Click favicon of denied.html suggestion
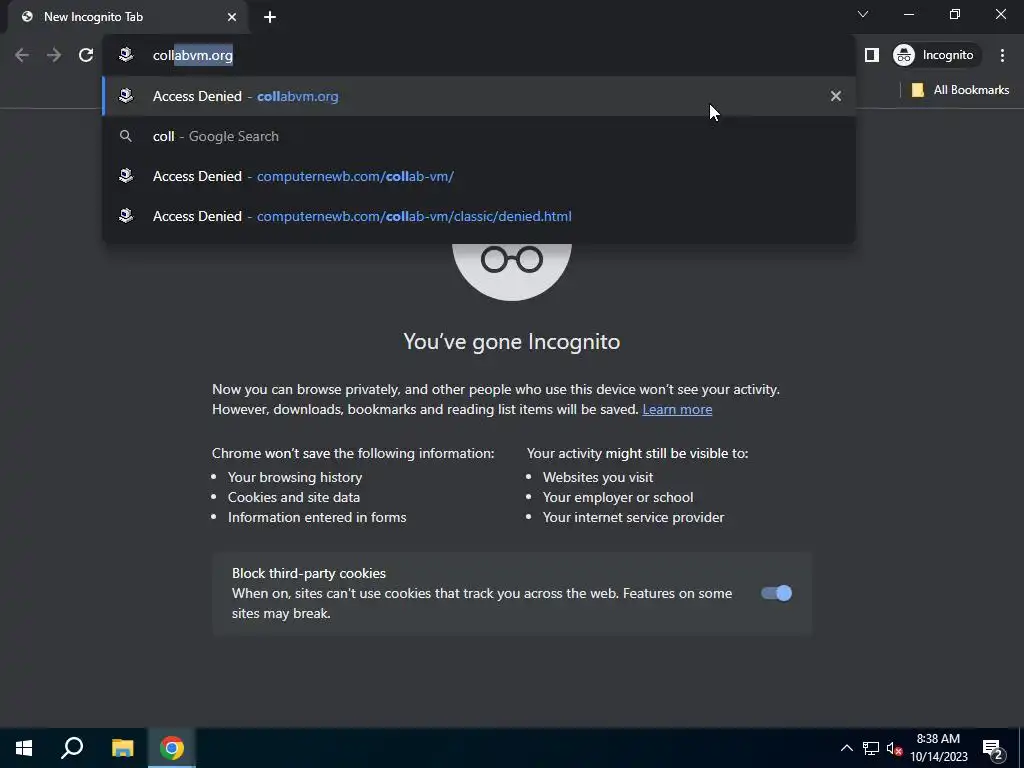 pos(126,216)
